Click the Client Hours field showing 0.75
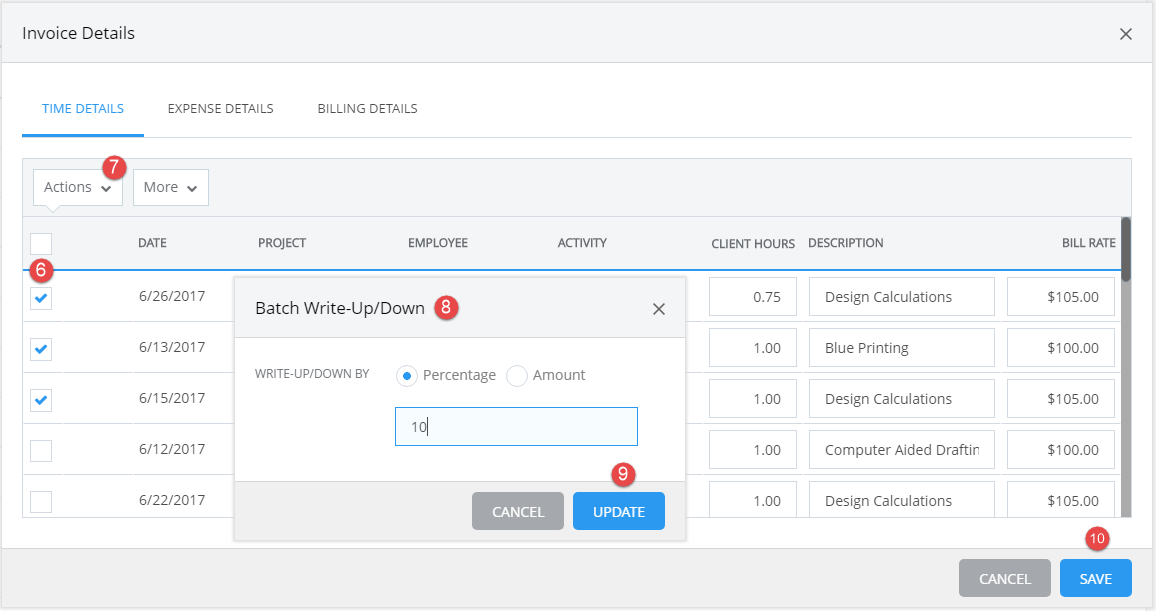Image resolution: width=1156 pixels, height=611 pixels. (x=752, y=296)
